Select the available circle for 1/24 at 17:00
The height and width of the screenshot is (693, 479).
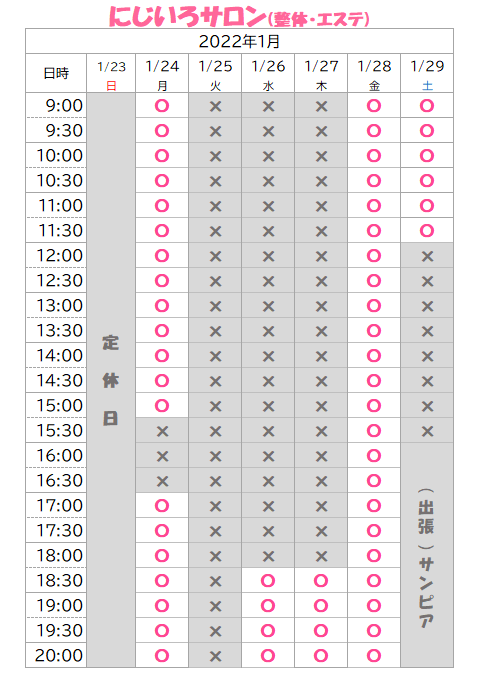pos(162,506)
